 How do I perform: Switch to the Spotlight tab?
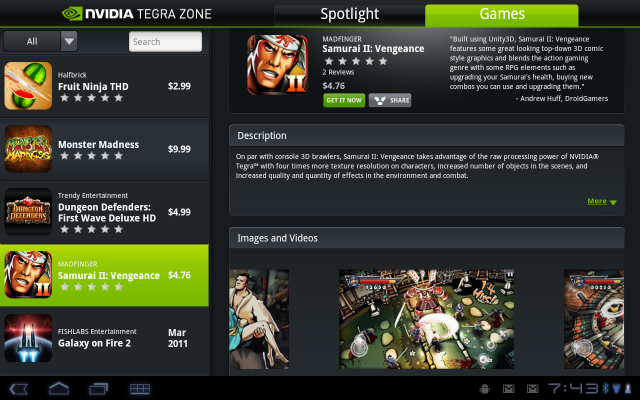pos(349,15)
